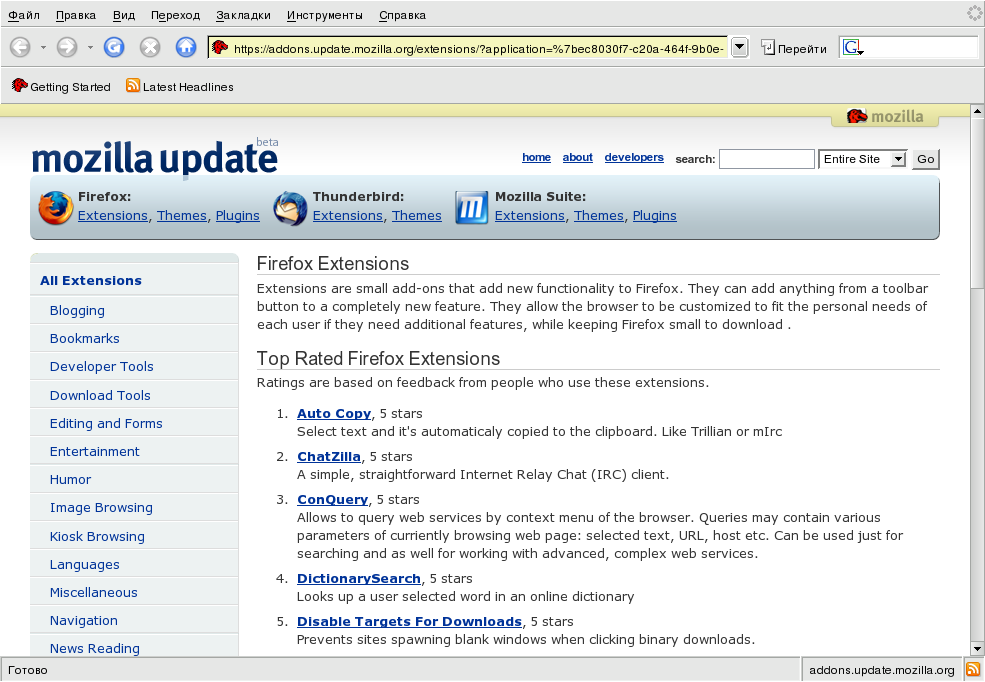Open Mozilla Suite Themes link
This screenshot has width=985, height=682.
click(x=599, y=215)
